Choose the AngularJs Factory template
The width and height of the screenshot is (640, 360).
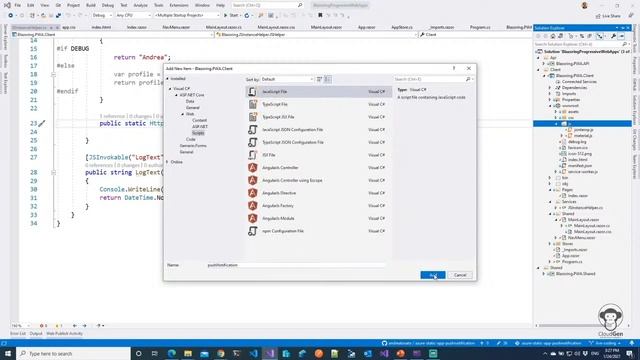(x=319, y=206)
